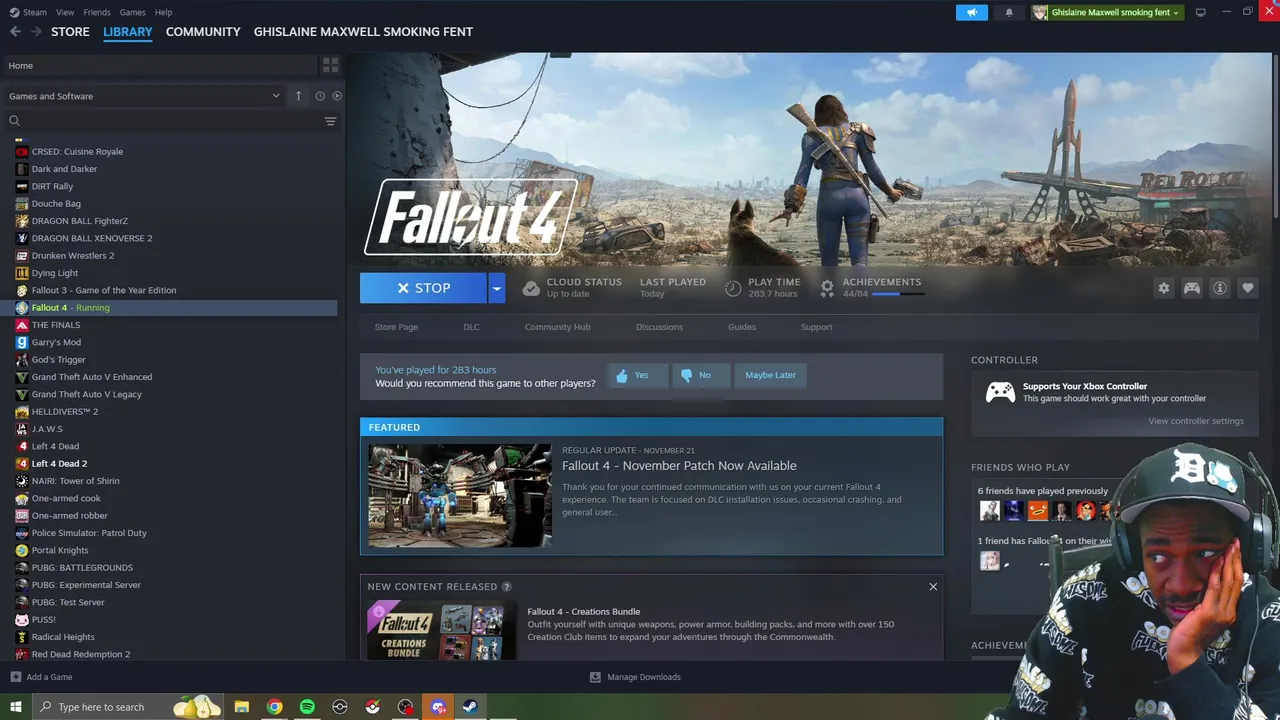Click the library search magnifier icon
The image size is (1280, 720).
click(14, 121)
